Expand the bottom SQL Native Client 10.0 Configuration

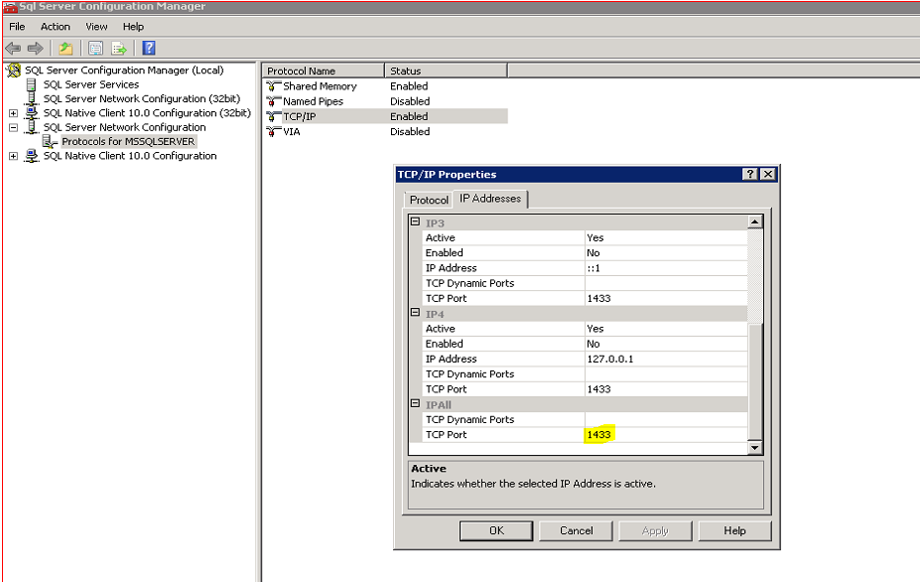click(13, 156)
